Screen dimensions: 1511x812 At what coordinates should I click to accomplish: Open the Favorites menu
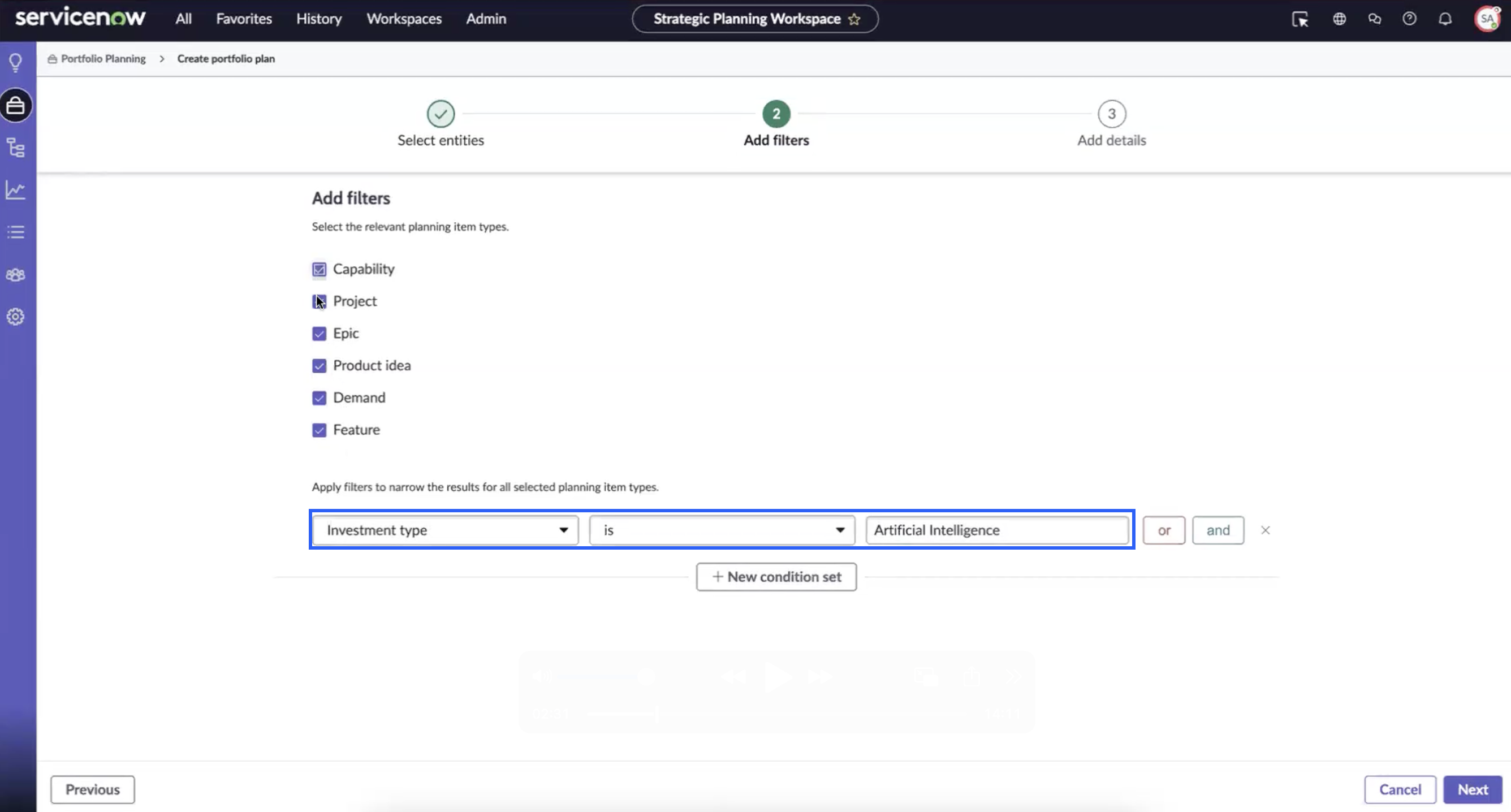244,19
